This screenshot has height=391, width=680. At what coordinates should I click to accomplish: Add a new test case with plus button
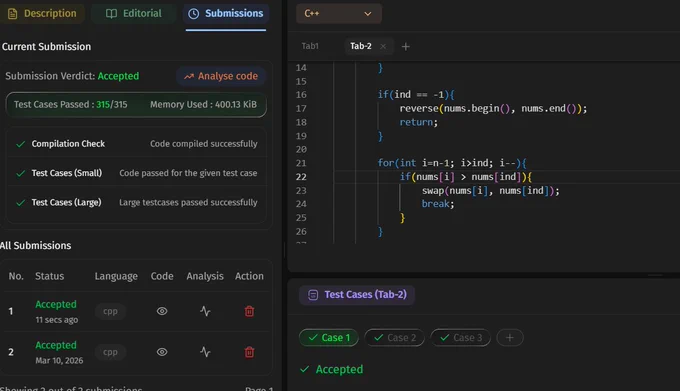coord(510,338)
